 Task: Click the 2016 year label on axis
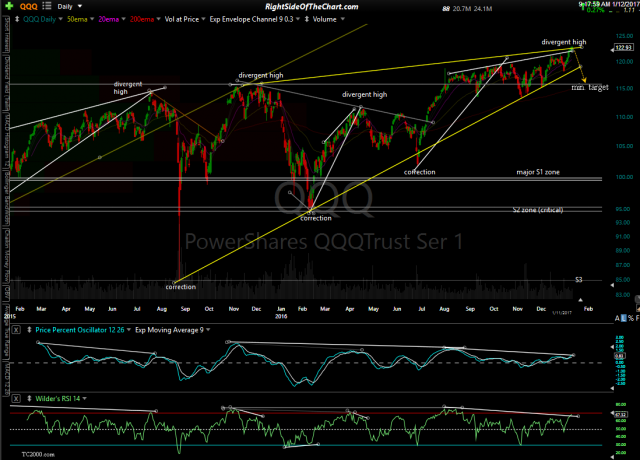click(x=281, y=316)
